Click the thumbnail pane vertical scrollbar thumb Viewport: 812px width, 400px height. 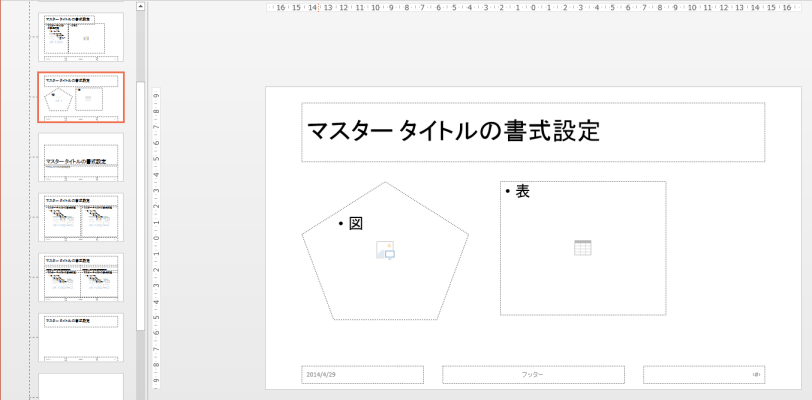coord(140,206)
